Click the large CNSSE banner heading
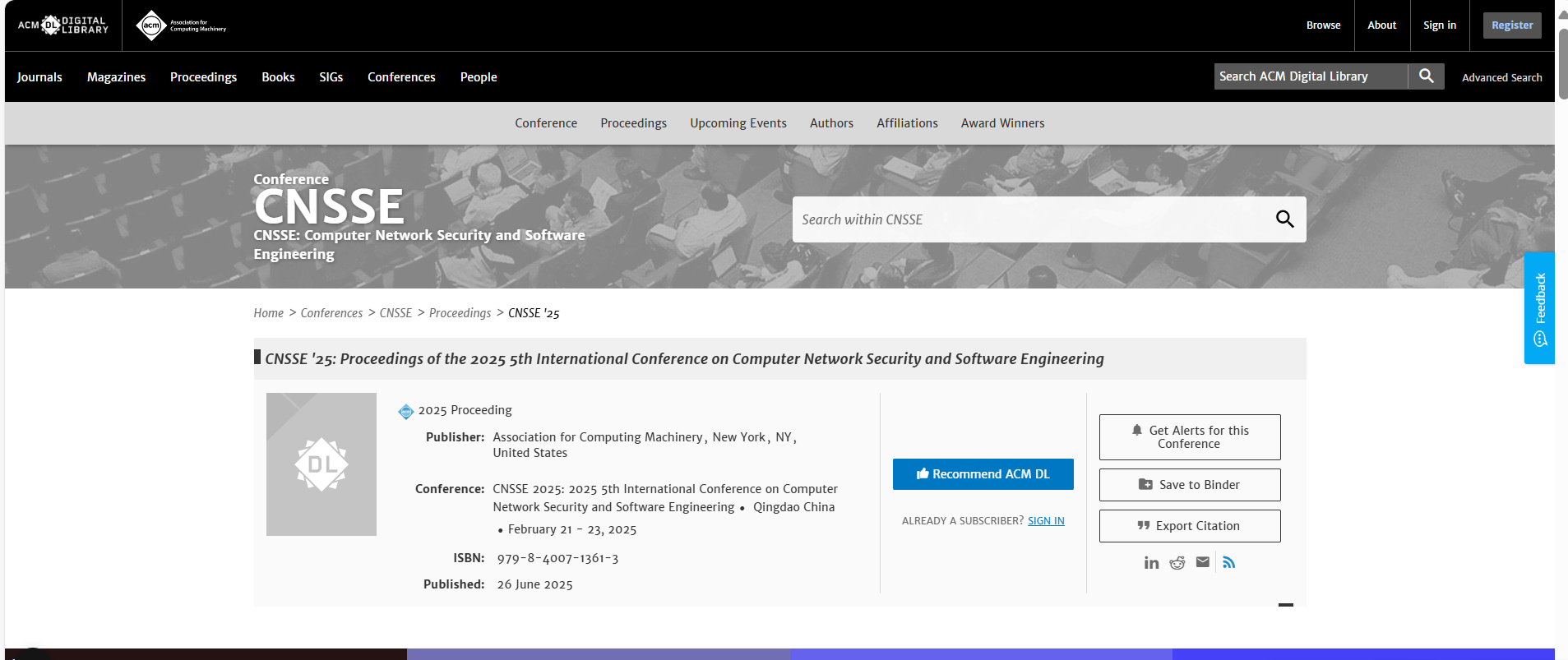 (329, 206)
